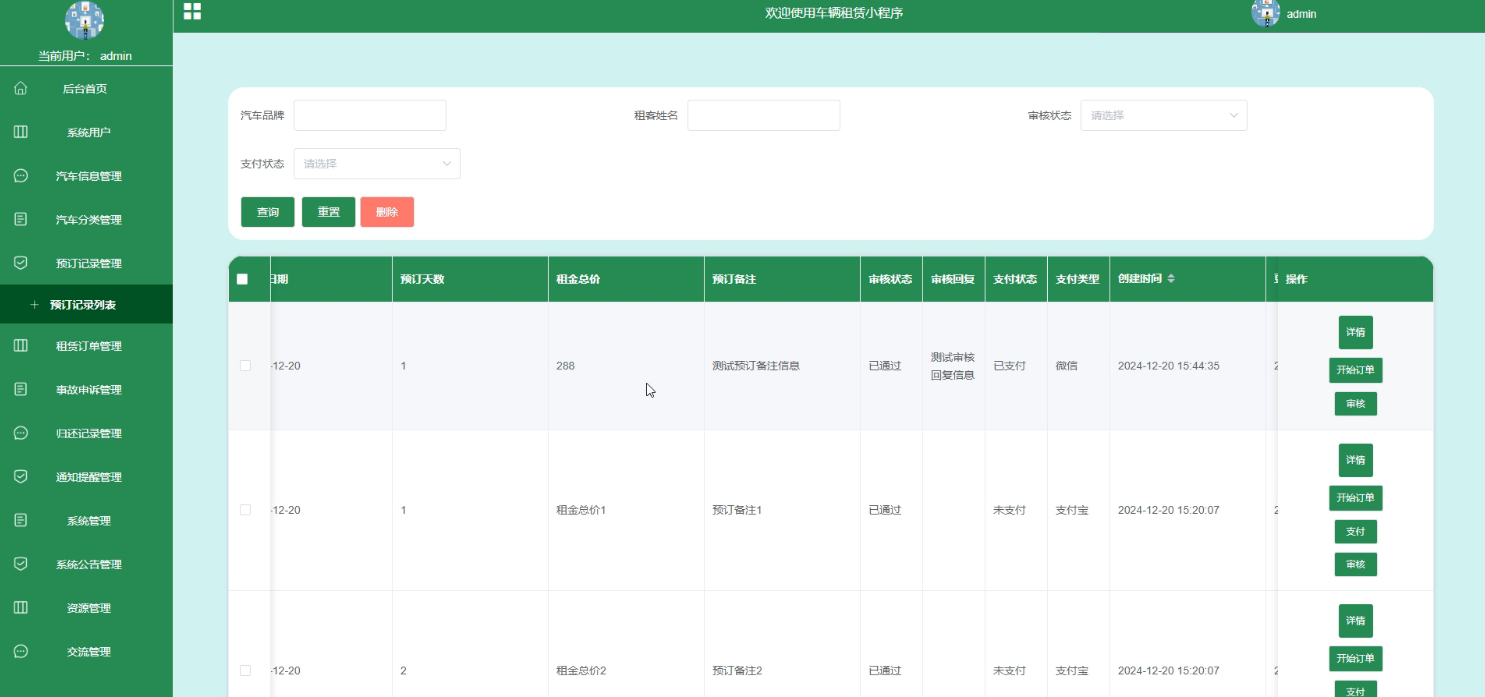This screenshot has width=1485, height=697.
Task: Click the shield icon beside 通知提醒管理
Action: pyautogui.click(x=21, y=477)
